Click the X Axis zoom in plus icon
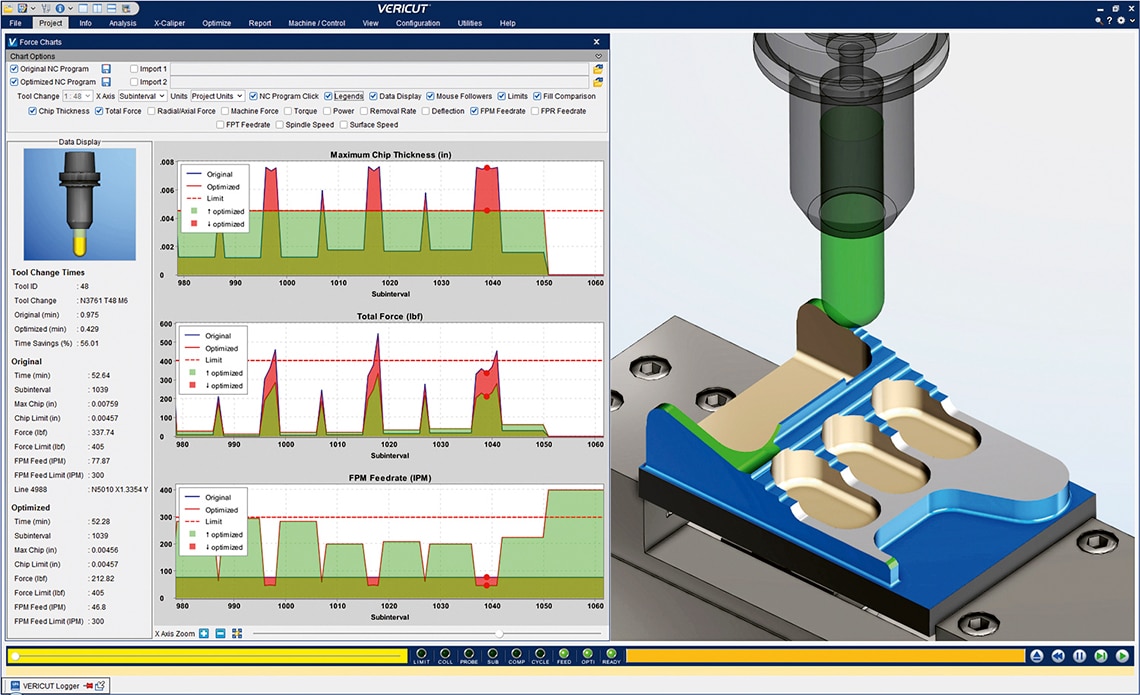 point(204,633)
